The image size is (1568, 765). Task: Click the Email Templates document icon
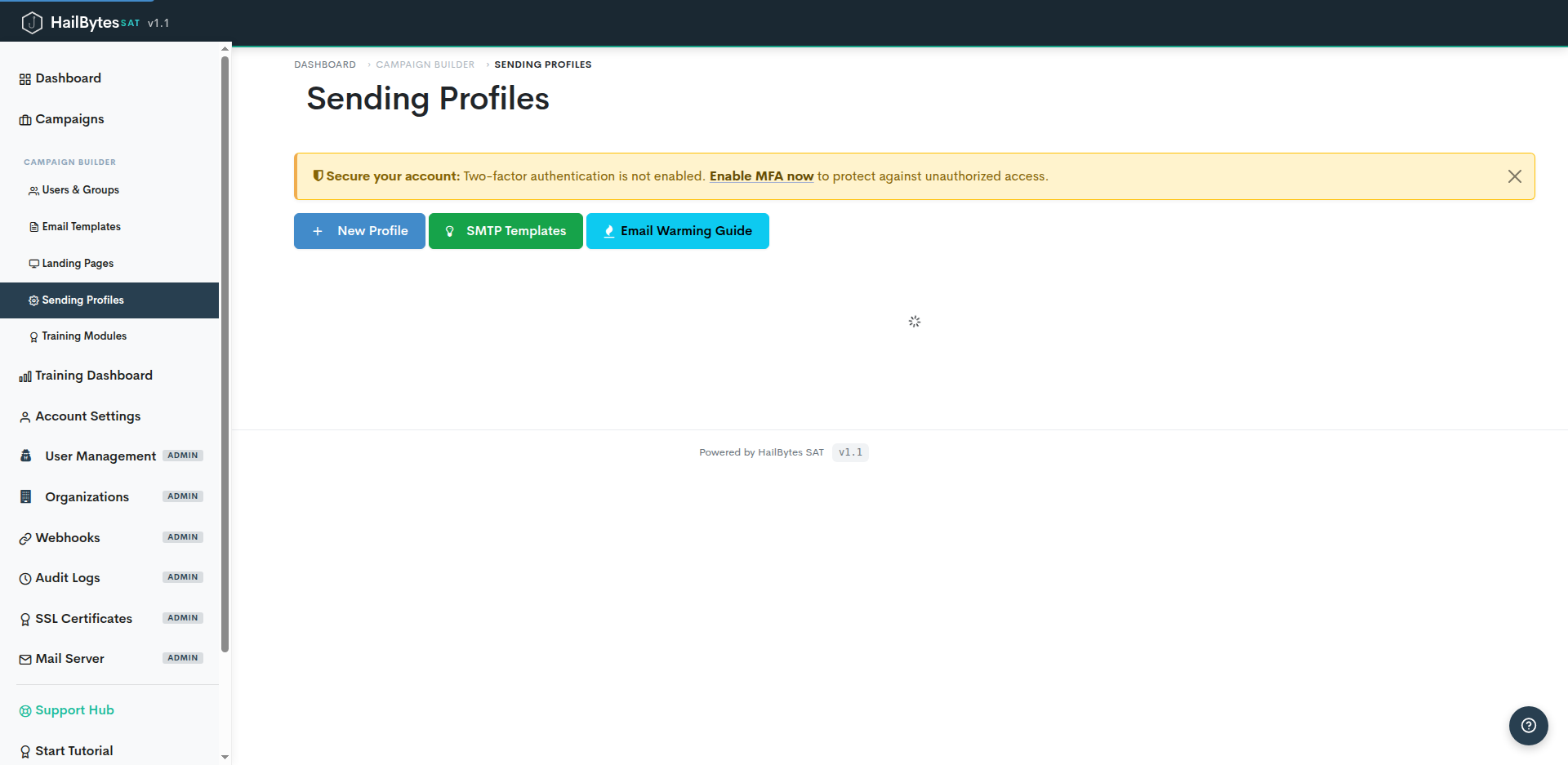tap(33, 227)
